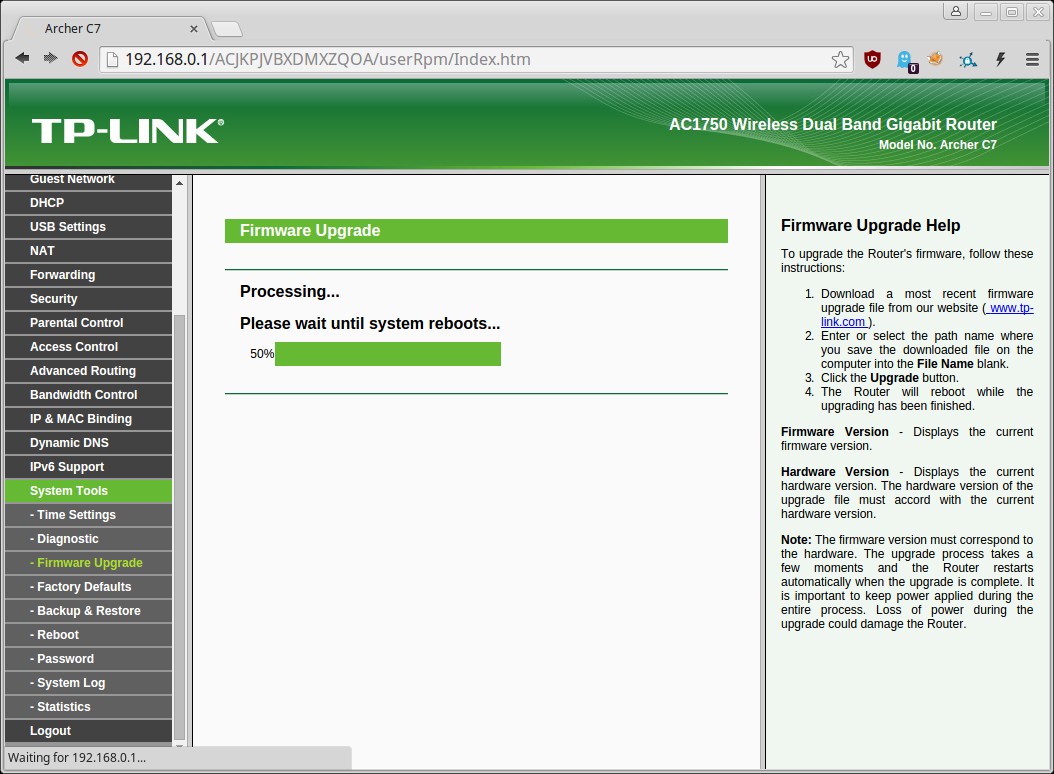Screen dimensions: 1054x774
Task: Click Logout in the sidebar
Action: click(89, 731)
